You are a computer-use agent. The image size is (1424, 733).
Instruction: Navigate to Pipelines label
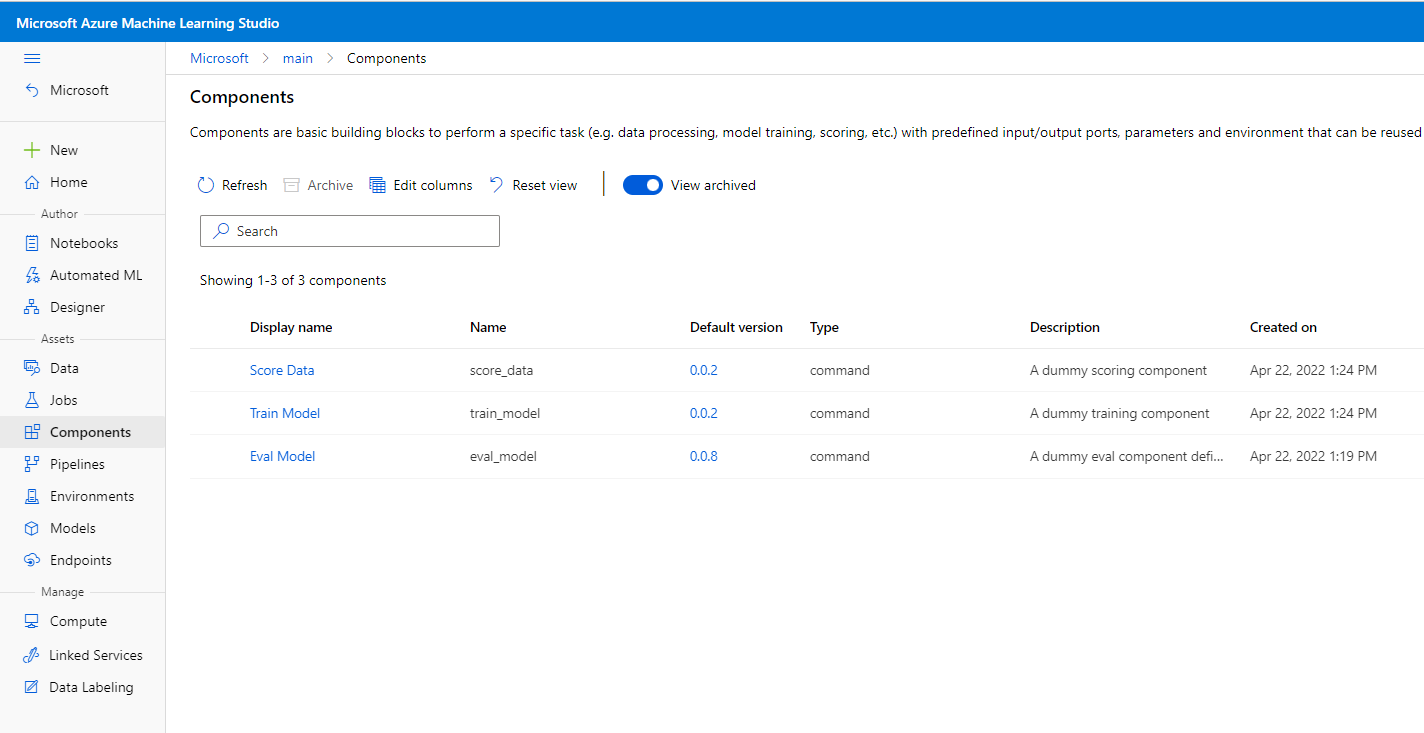tap(77, 464)
